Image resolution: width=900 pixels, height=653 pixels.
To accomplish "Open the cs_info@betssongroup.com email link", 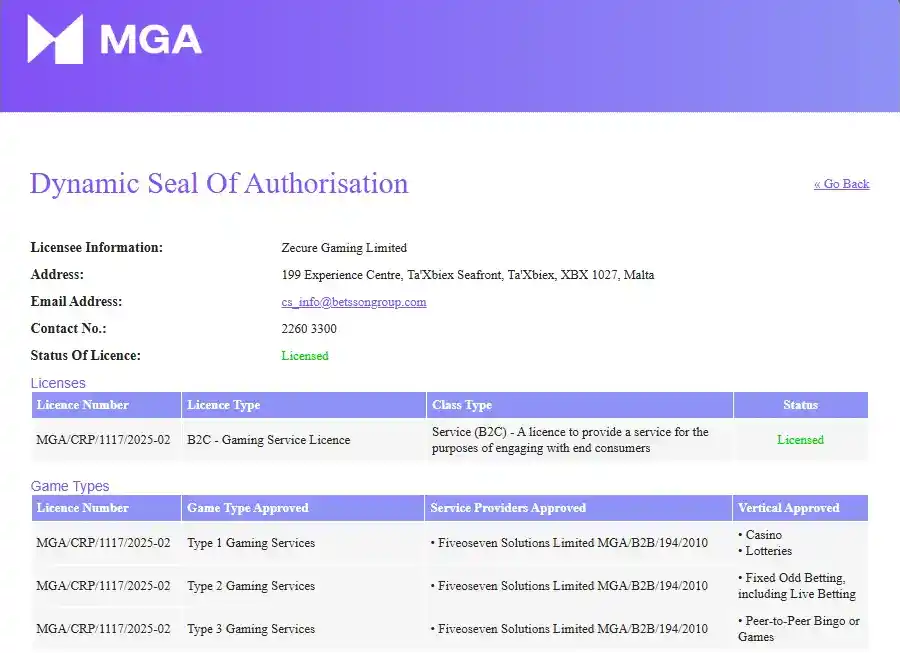I will [x=354, y=302].
